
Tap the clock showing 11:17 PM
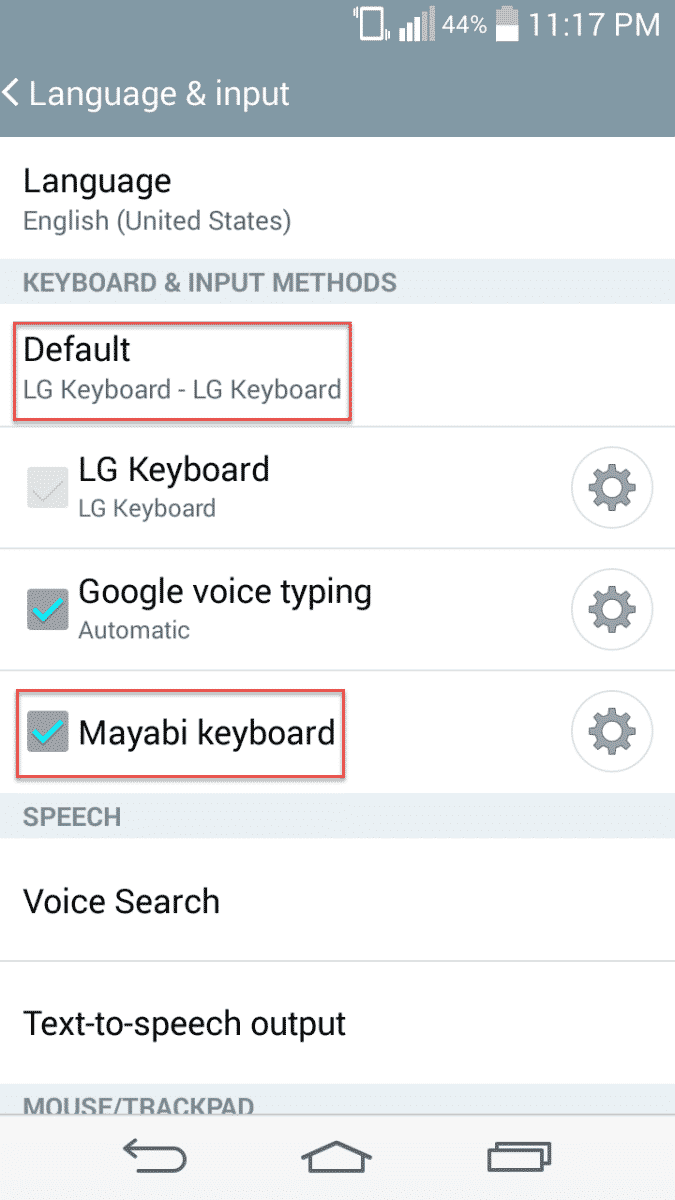(594, 25)
